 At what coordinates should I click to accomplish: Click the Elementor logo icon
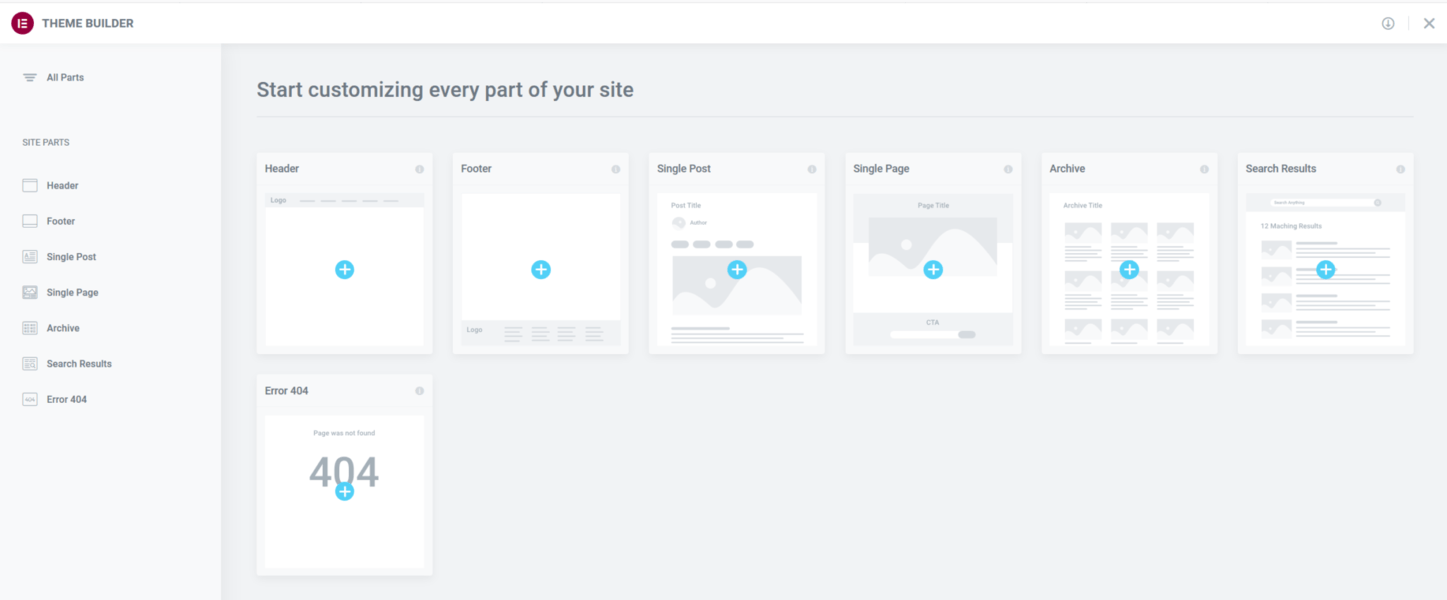tap(22, 23)
